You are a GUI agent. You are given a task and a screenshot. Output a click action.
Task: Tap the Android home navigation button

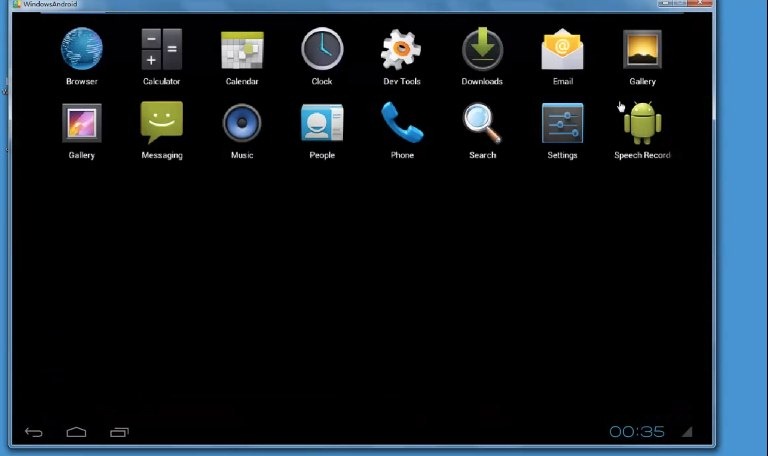coord(76,432)
